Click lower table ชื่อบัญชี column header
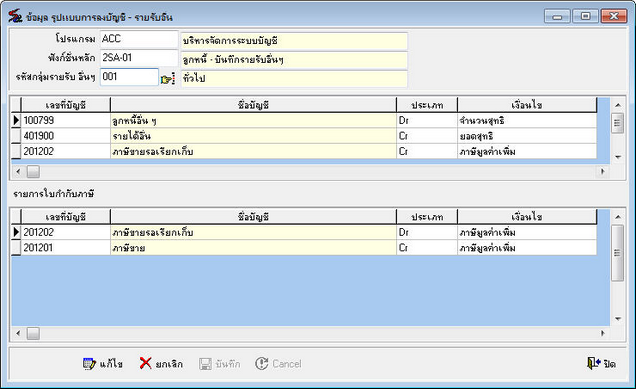 [253, 217]
